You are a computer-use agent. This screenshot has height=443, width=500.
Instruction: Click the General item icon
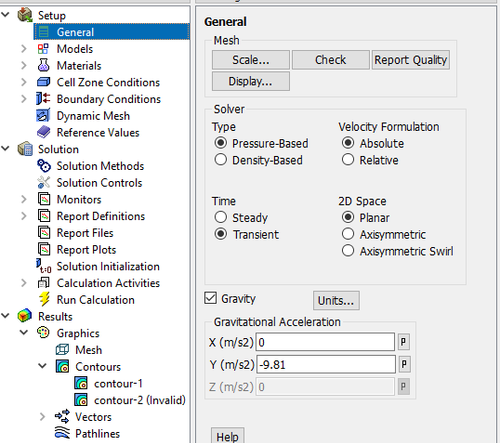[x=43, y=32]
